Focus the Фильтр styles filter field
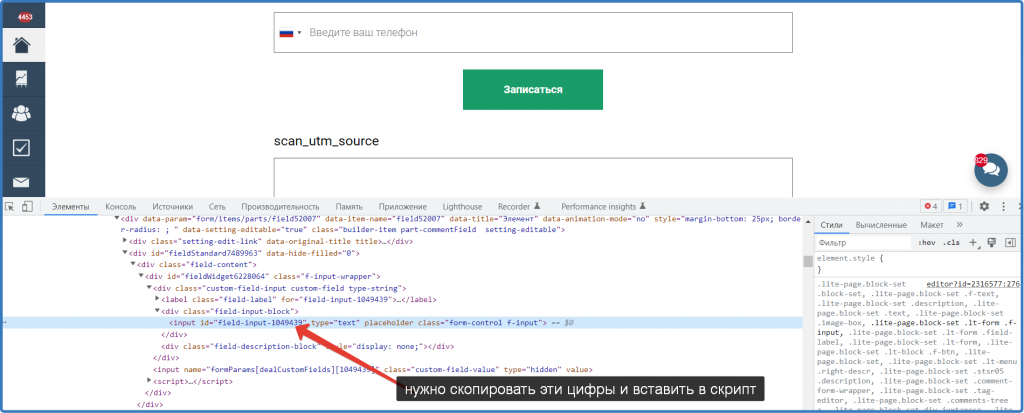The width and height of the screenshot is (1024, 413). coord(863,243)
